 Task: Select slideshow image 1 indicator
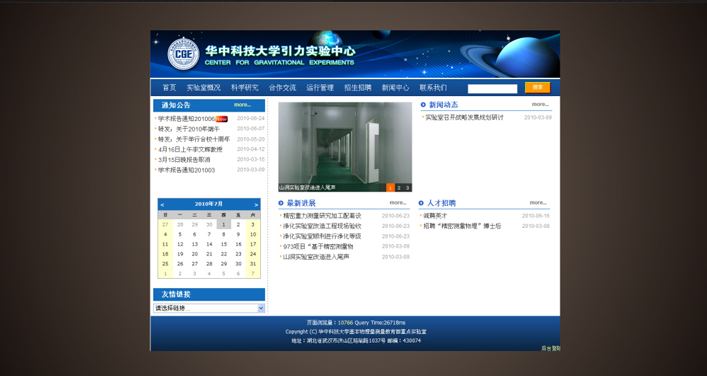pos(390,188)
